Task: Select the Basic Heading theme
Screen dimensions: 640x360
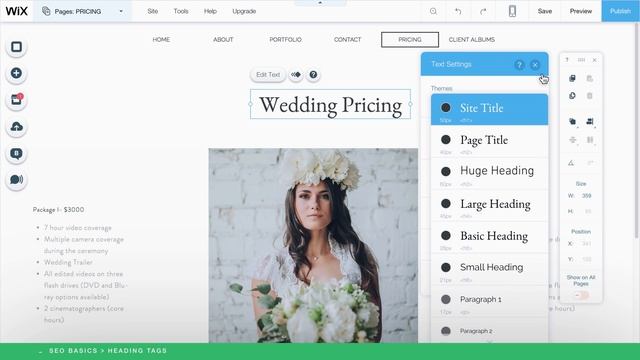Action: pos(489,237)
